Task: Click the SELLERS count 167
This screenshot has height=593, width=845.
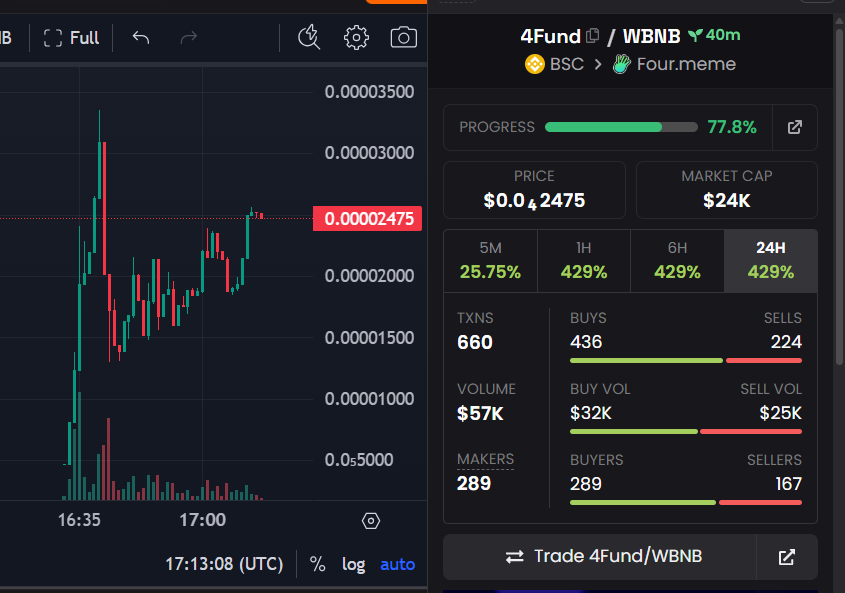Action: 788,484
